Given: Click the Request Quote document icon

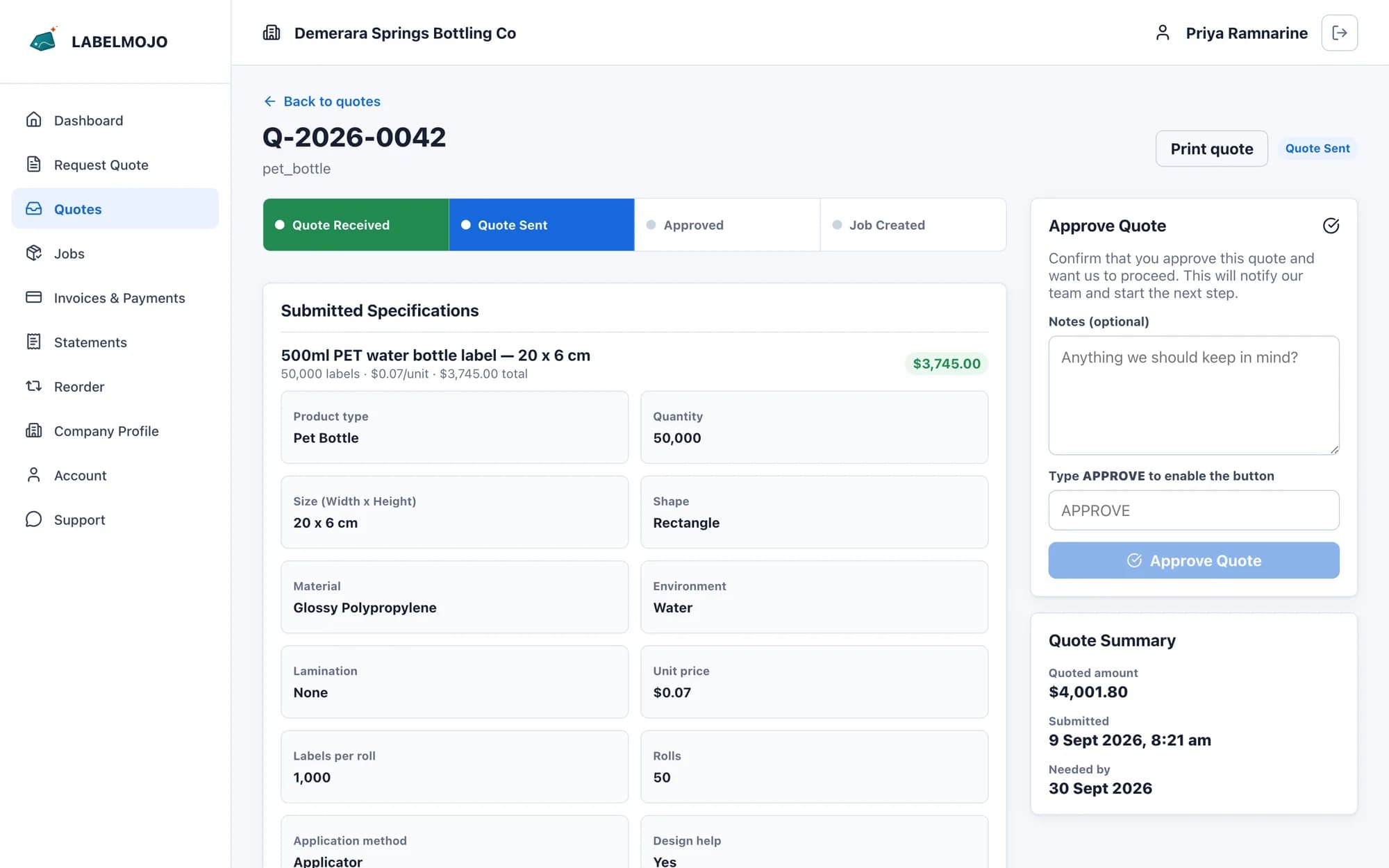Looking at the screenshot, I should (x=33, y=165).
